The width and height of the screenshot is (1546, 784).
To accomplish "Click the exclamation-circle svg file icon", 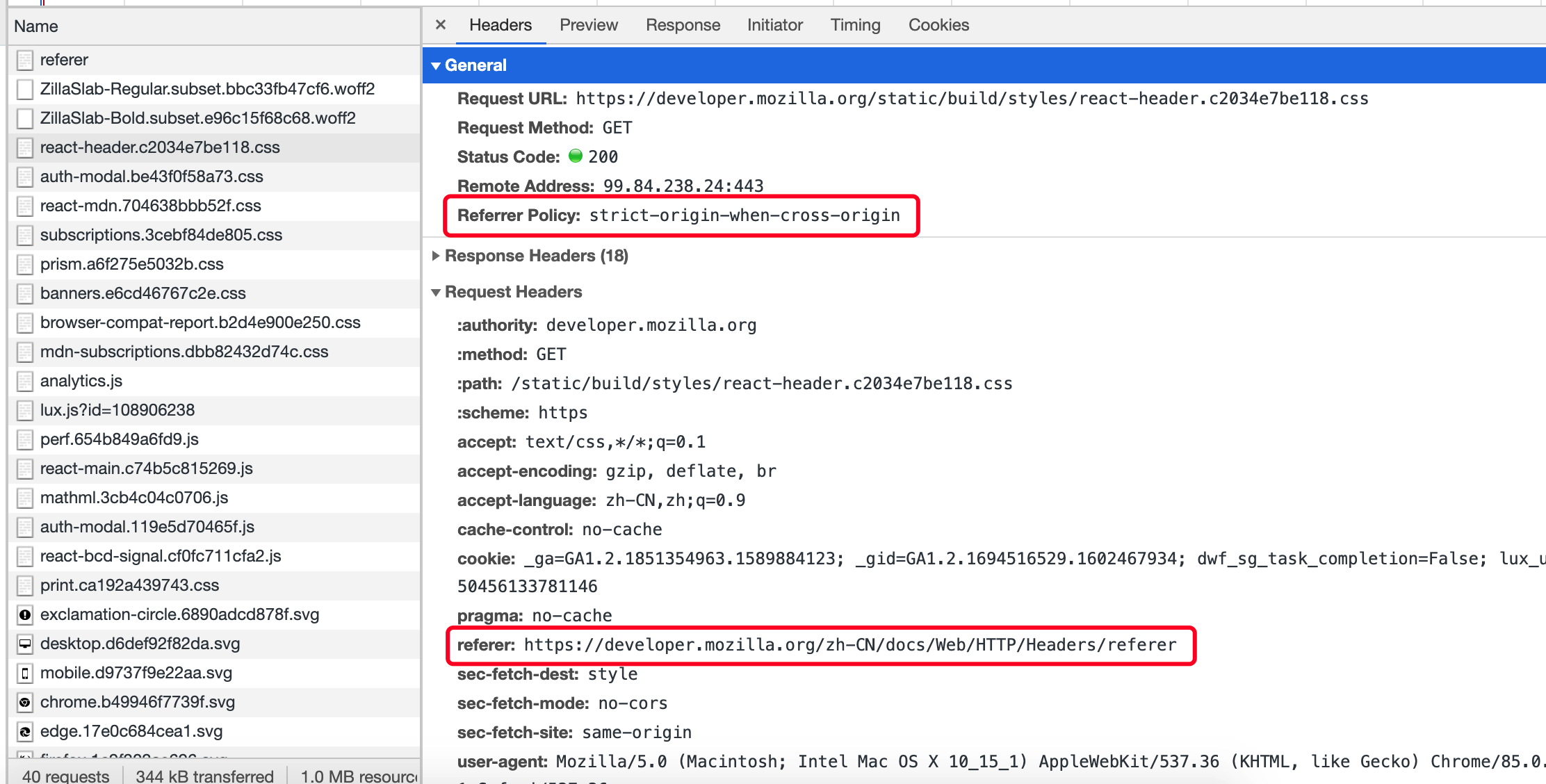I will [25, 614].
